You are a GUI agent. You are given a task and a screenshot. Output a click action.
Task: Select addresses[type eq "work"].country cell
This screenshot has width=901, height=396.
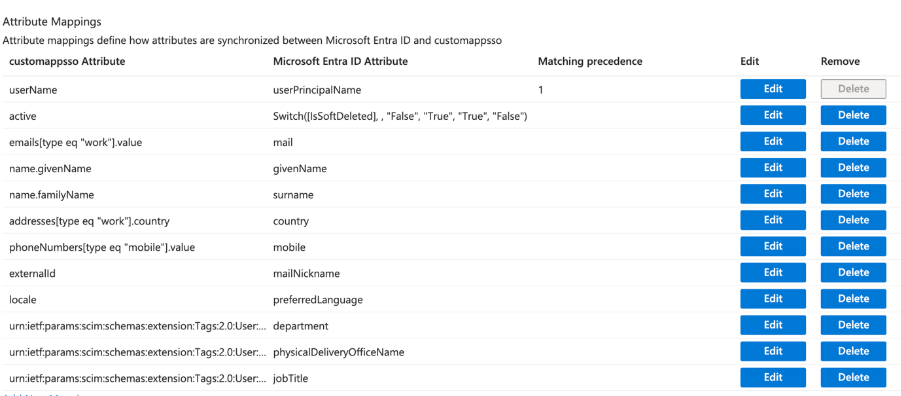click(x=89, y=221)
